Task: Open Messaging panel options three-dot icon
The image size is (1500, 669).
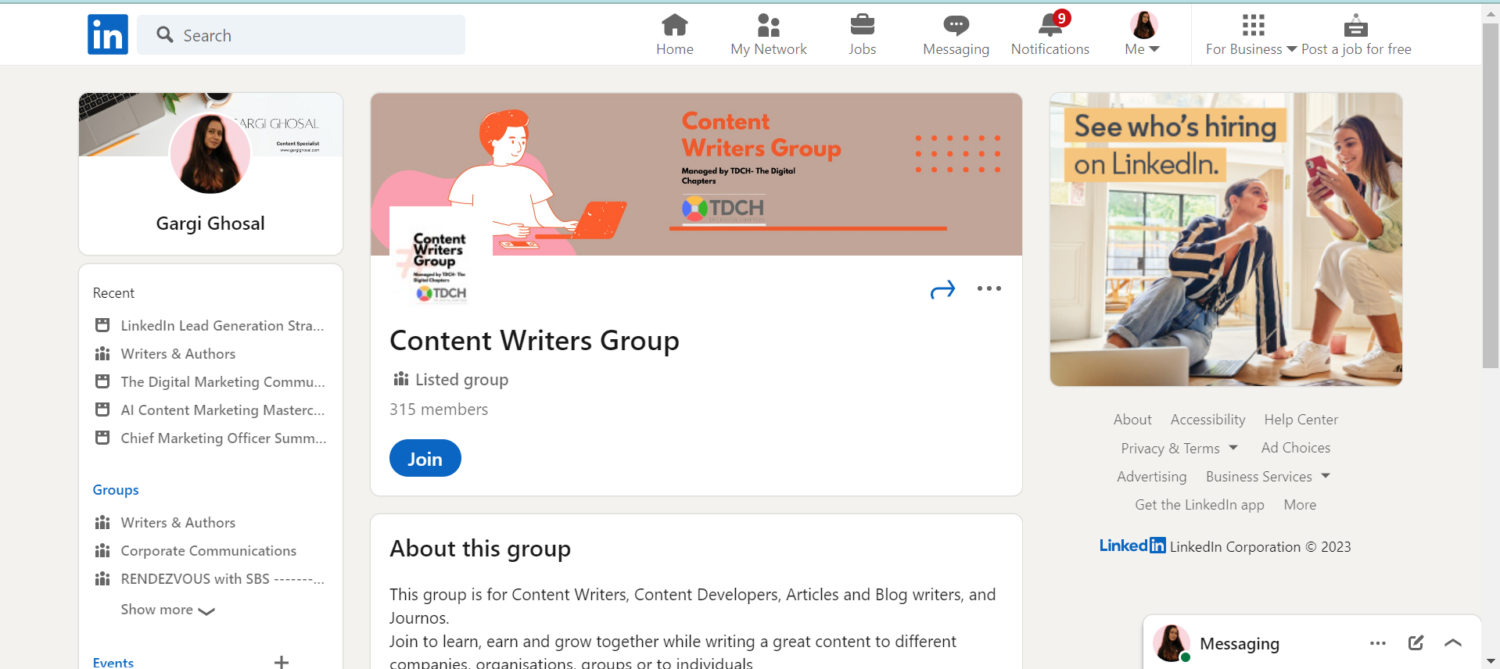Action: click(1378, 643)
